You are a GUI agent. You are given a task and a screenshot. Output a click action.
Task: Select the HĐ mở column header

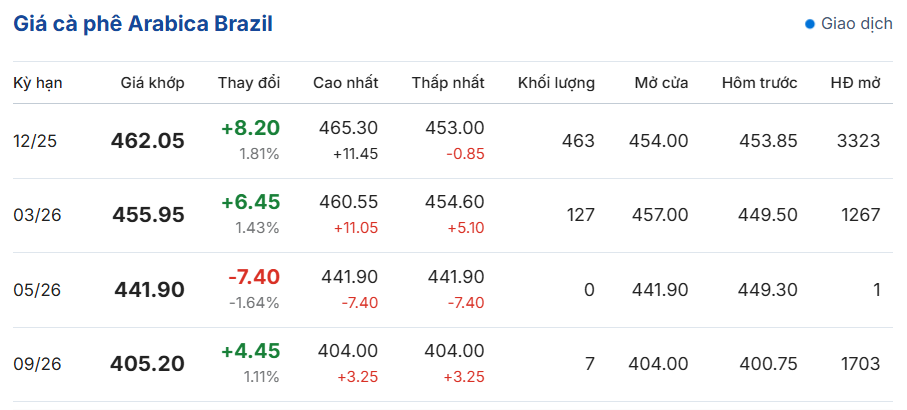coord(855,83)
